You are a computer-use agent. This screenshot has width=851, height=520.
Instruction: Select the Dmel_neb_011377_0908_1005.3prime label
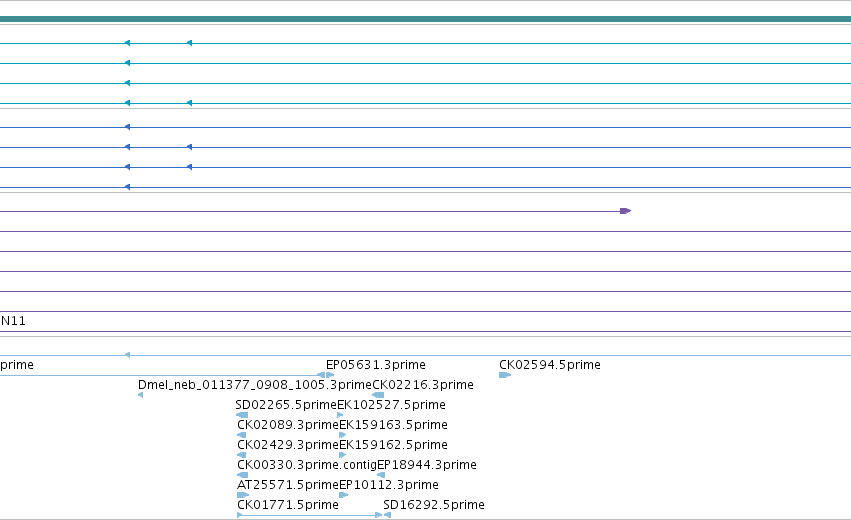[x=255, y=385]
